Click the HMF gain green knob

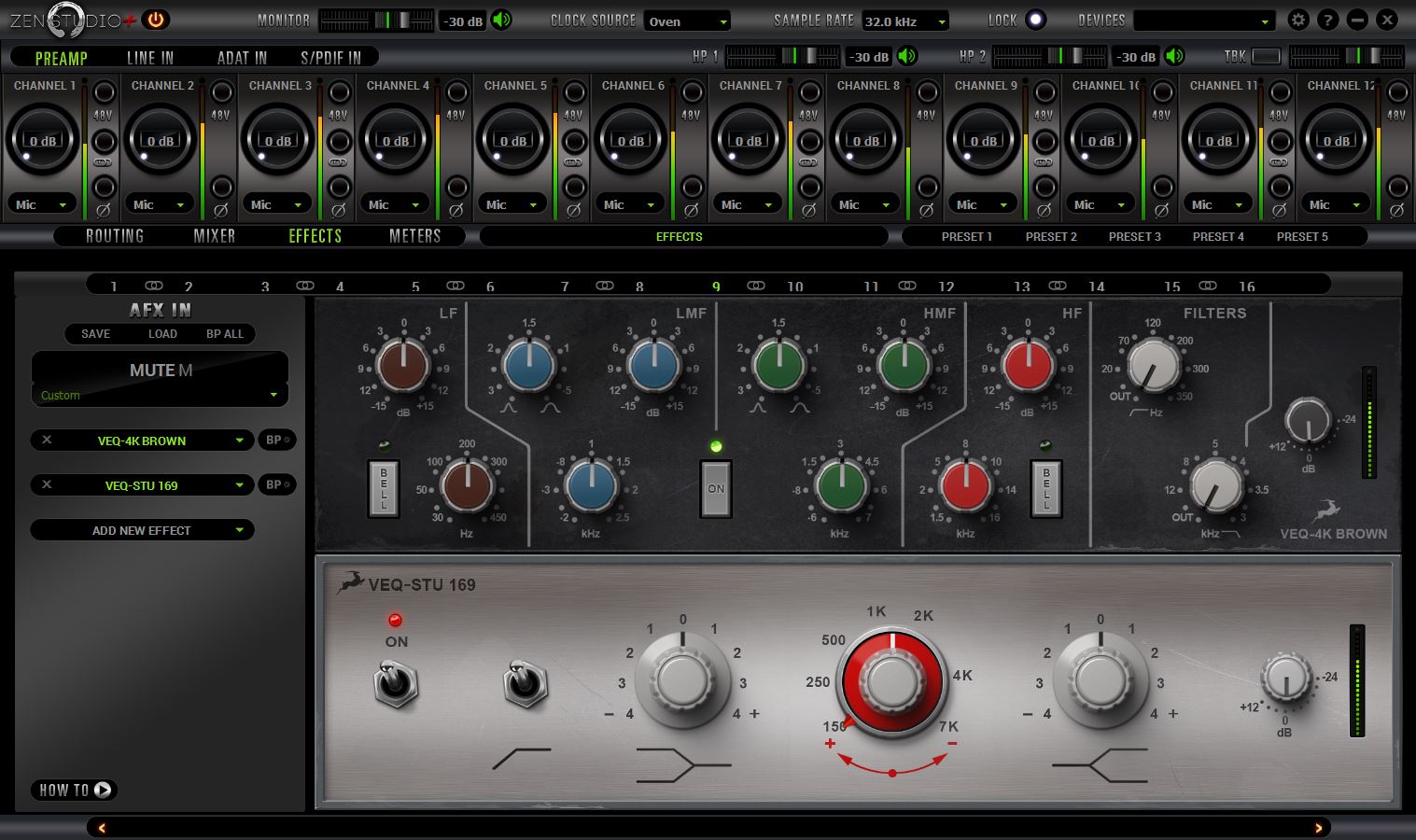[903, 365]
